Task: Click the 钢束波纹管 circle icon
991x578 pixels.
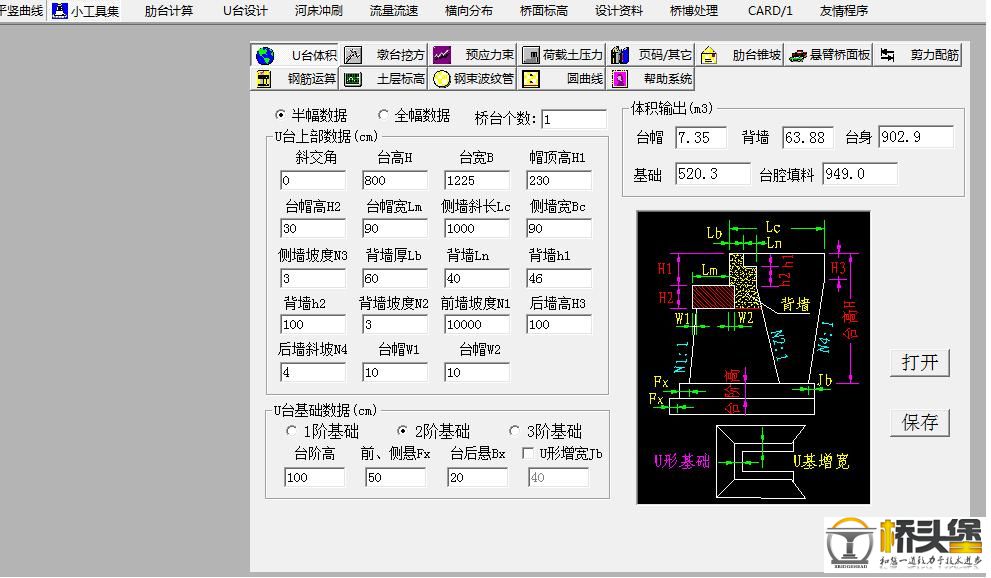Action: [442, 79]
